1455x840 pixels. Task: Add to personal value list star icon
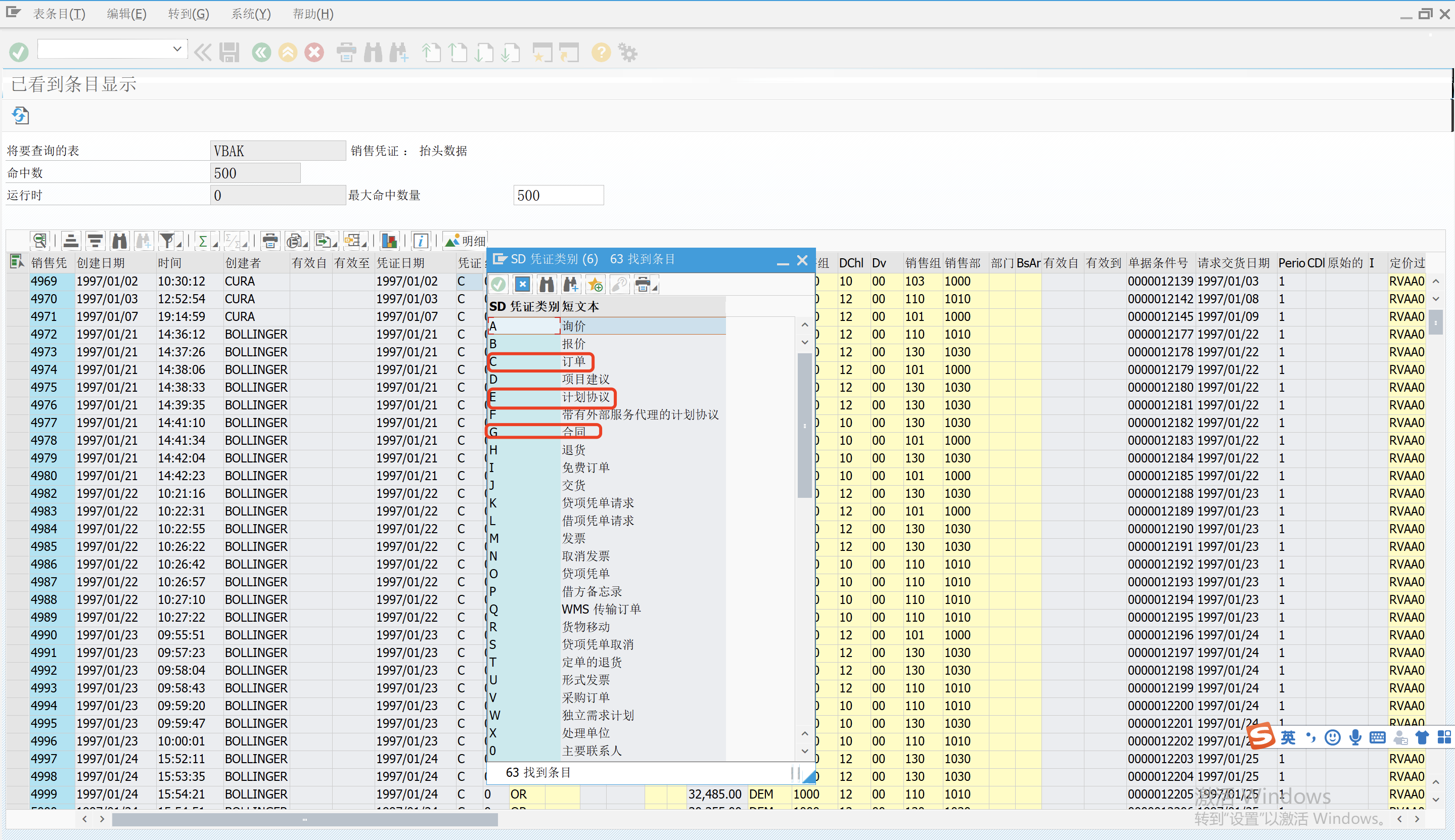596,285
